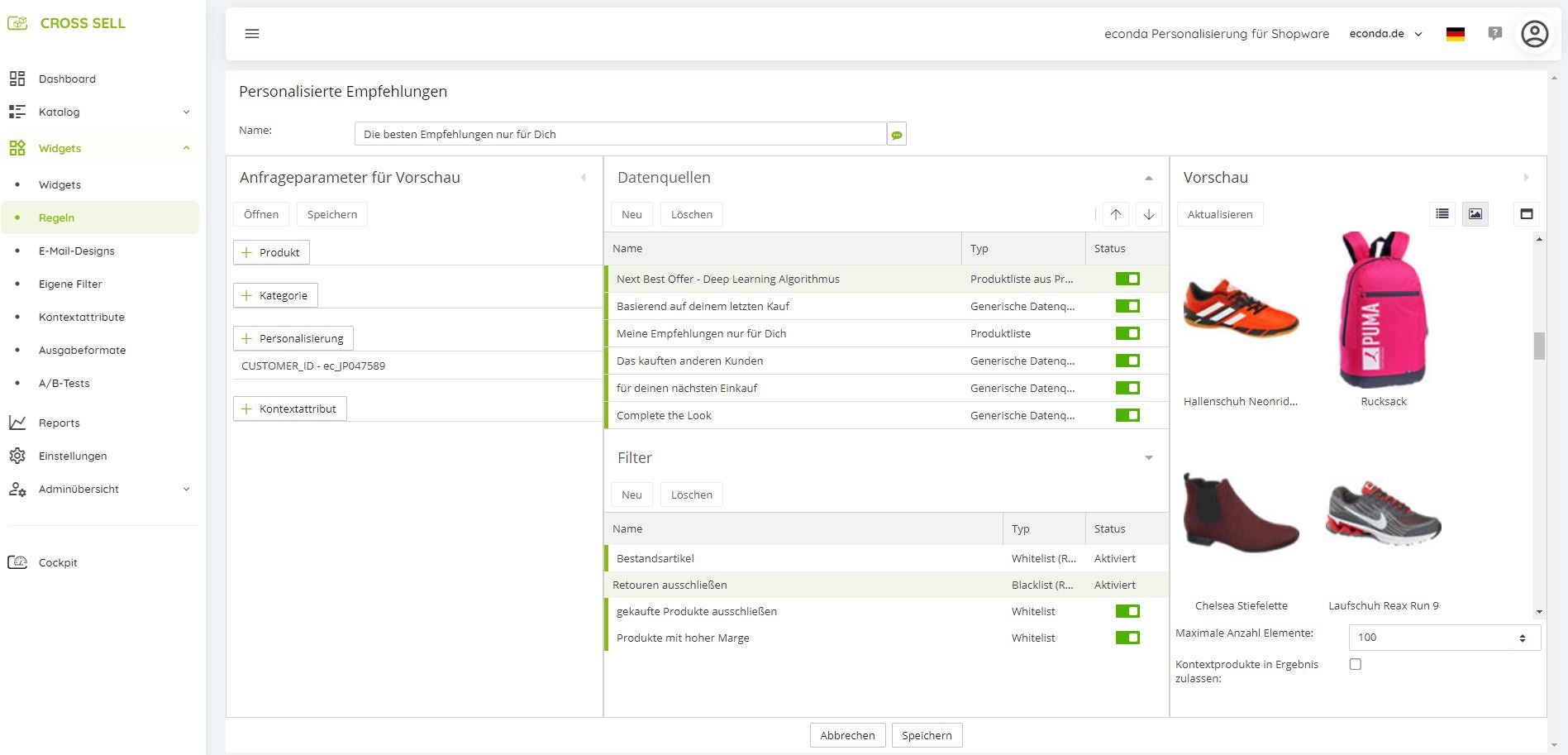Viewport: 1568px width, 755px height.
Task: Toggle Das kauften anderen Kunden status
Action: point(1127,361)
